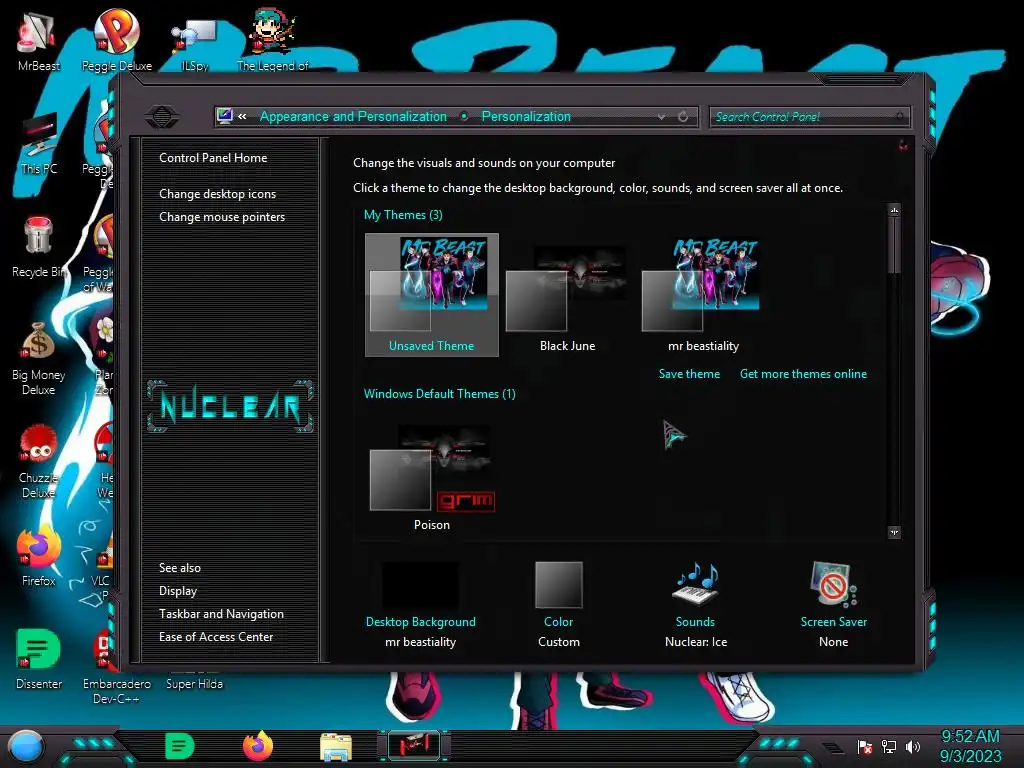Open the Desktop Background settings

pyautogui.click(x=421, y=604)
